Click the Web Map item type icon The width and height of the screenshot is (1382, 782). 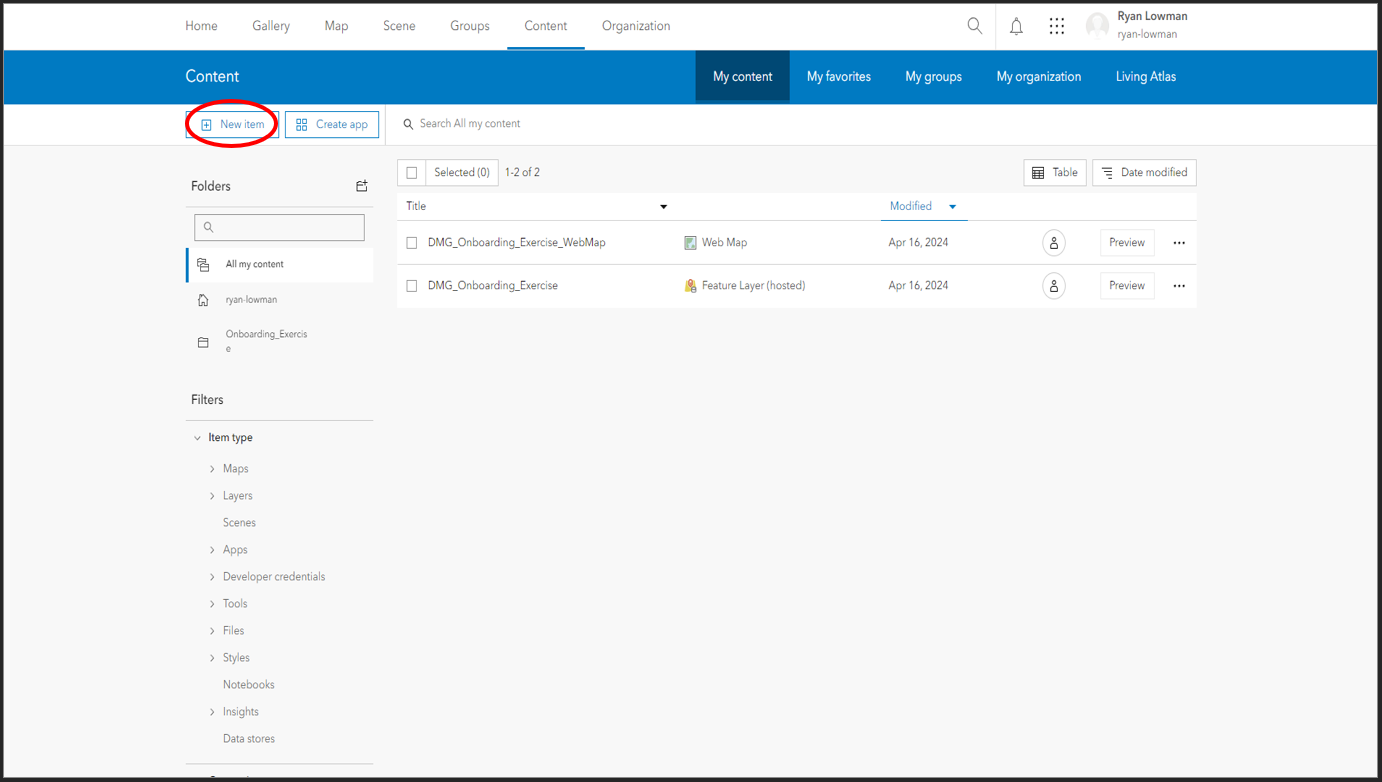tap(690, 242)
